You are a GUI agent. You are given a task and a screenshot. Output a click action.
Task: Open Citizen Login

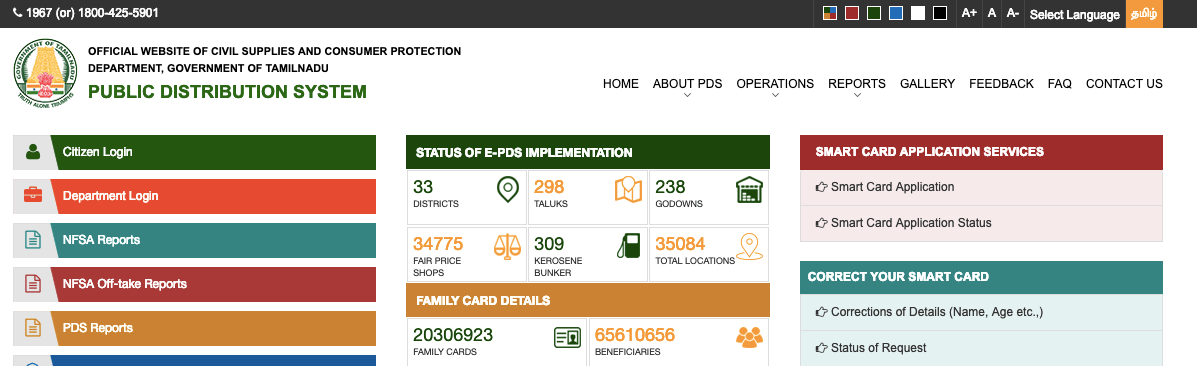click(x=195, y=152)
